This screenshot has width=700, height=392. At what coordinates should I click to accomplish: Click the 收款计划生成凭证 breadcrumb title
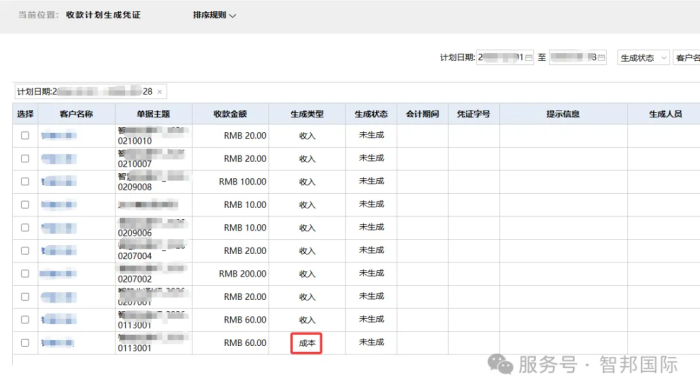[x=103, y=15]
